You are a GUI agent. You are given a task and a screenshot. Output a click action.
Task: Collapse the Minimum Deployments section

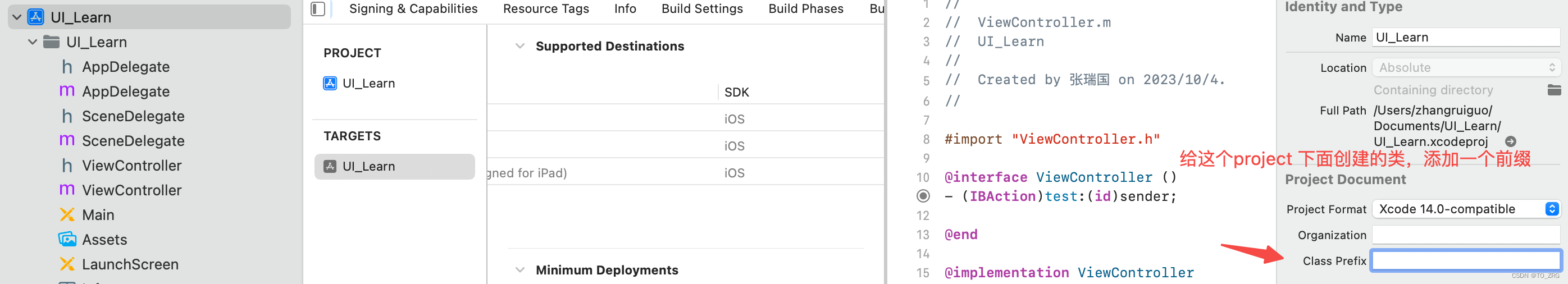(x=520, y=269)
